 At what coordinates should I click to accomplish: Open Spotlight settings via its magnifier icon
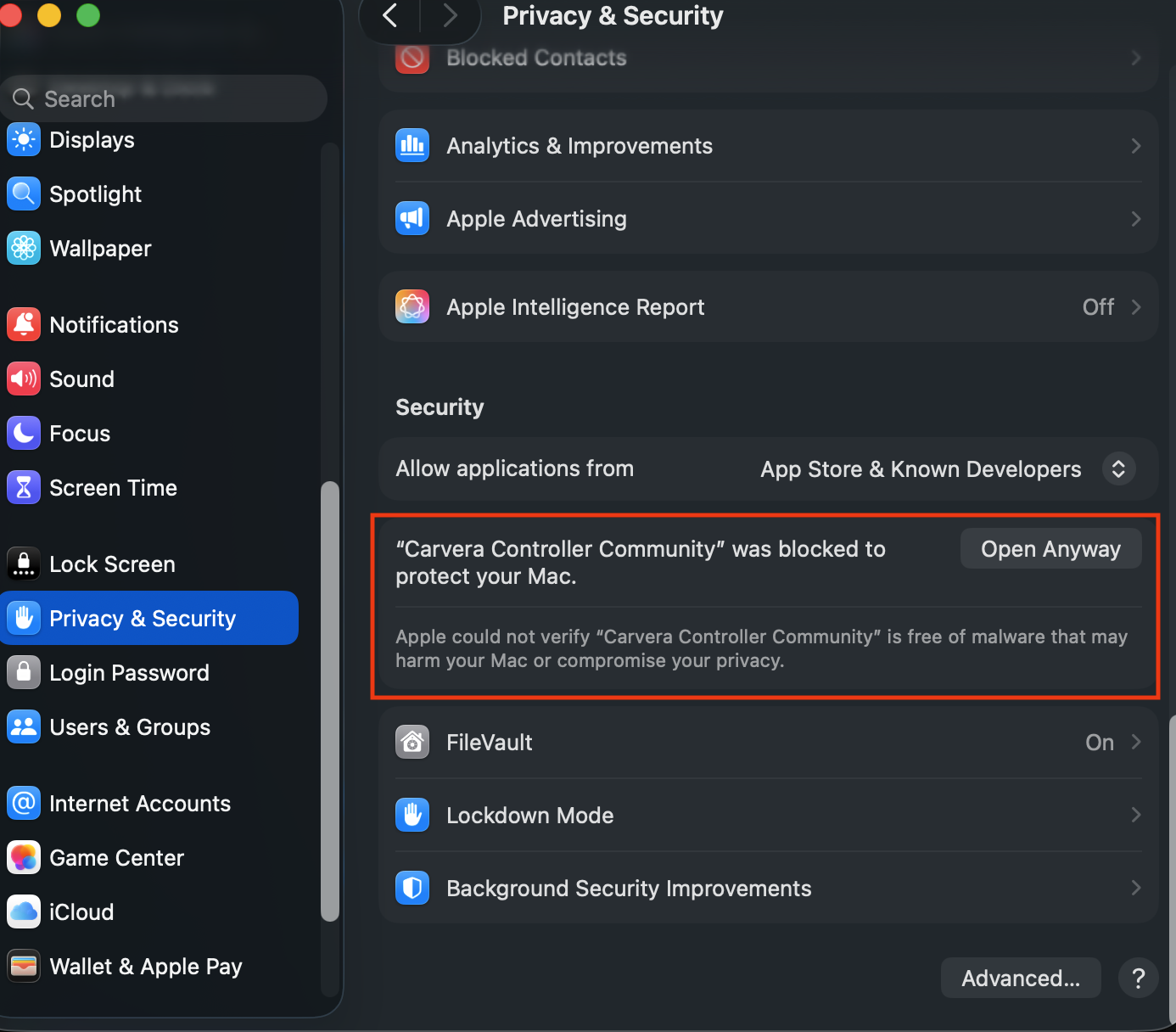tap(24, 194)
